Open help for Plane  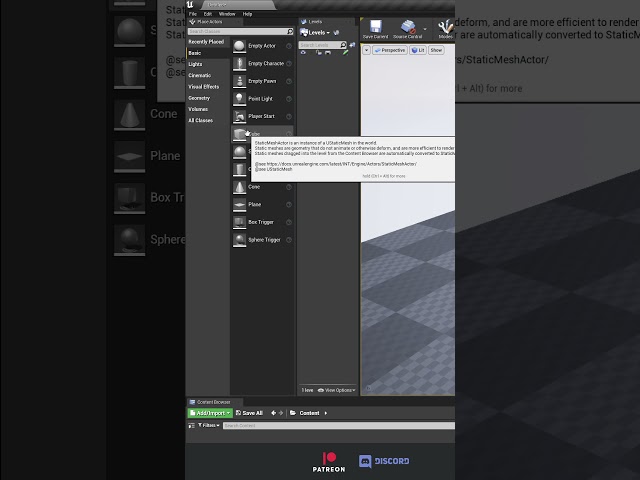click(289, 204)
